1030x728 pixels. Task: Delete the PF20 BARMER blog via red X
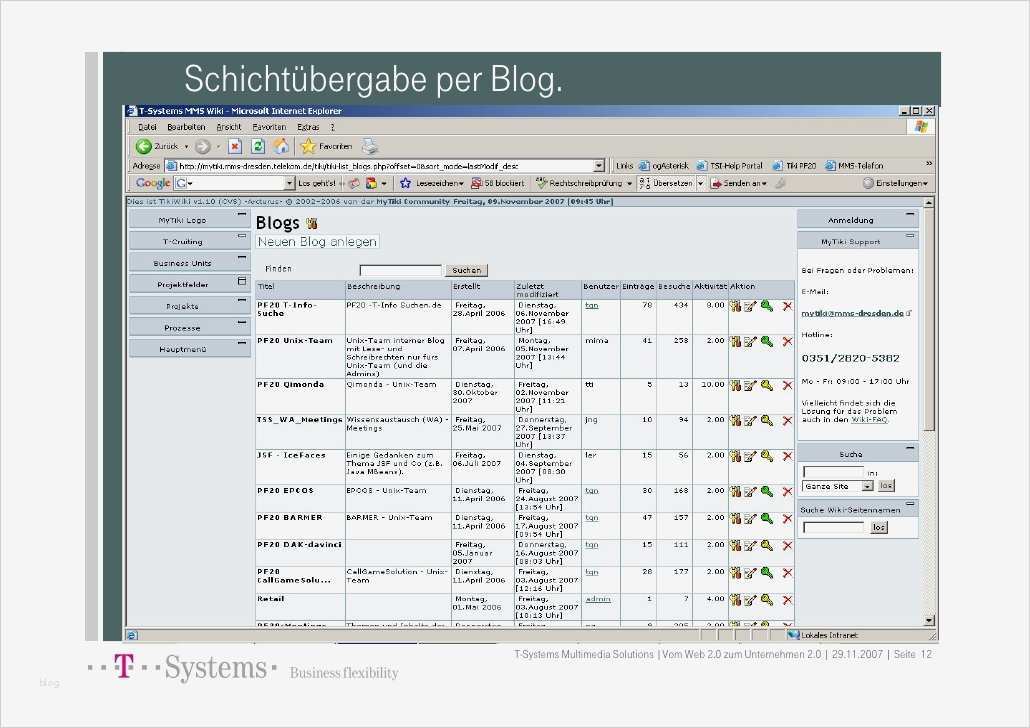pyautogui.click(x=787, y=519)
